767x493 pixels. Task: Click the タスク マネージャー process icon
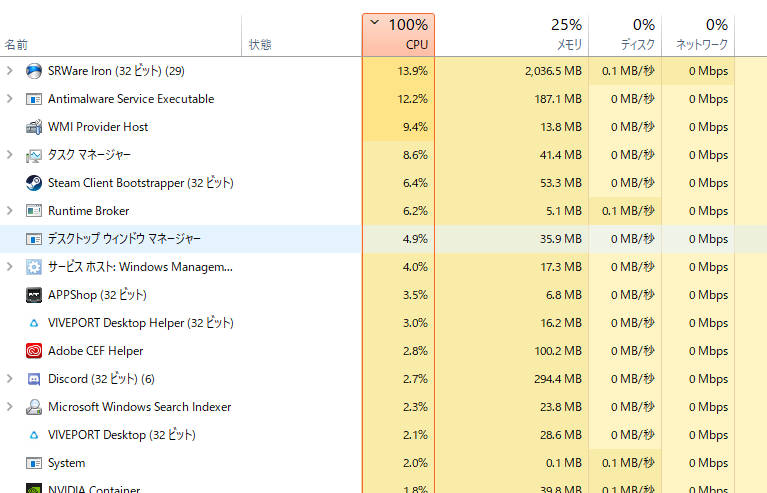34,155
